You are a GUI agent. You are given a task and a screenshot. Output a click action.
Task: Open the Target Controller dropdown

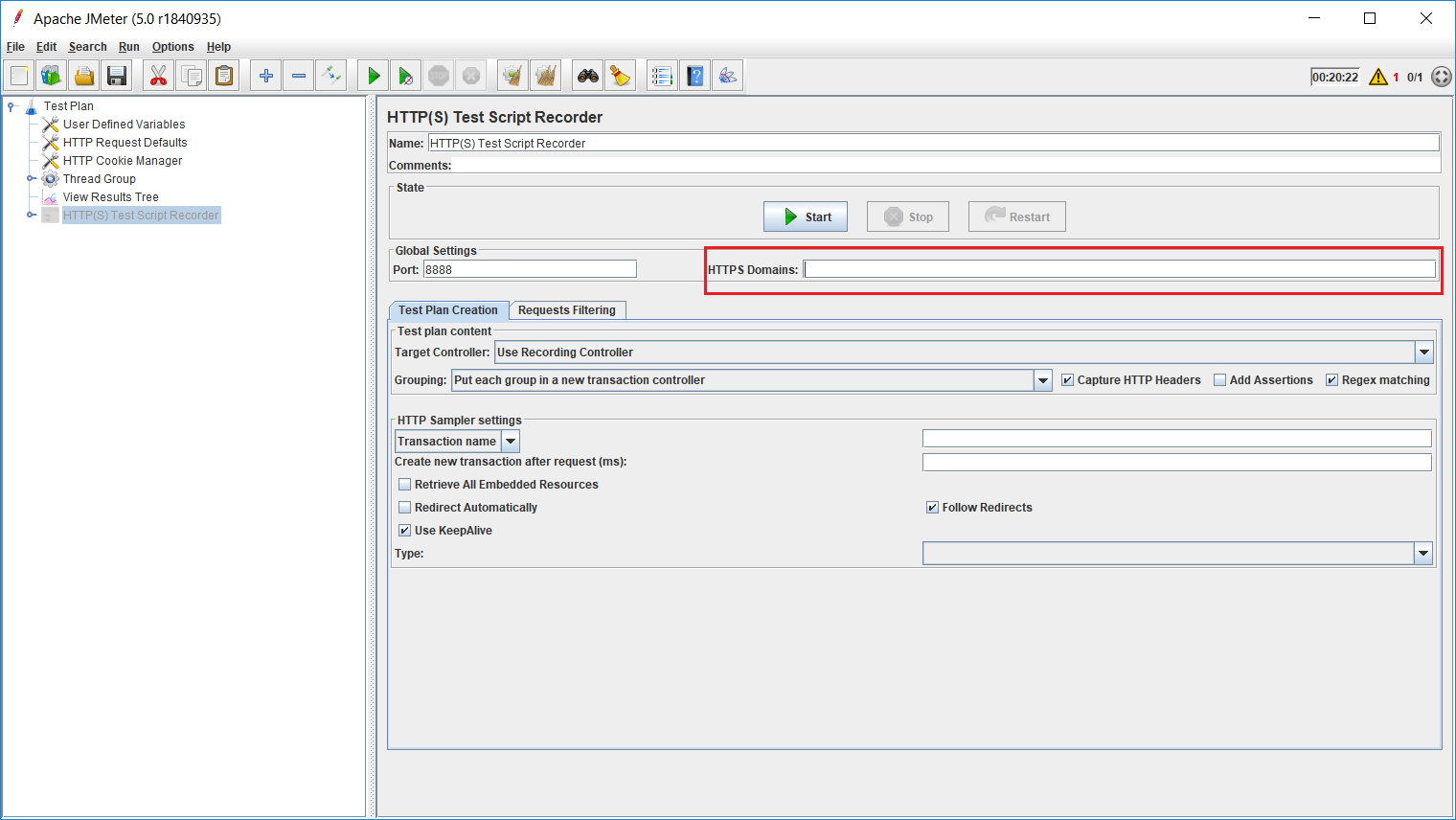(1424, 352)
